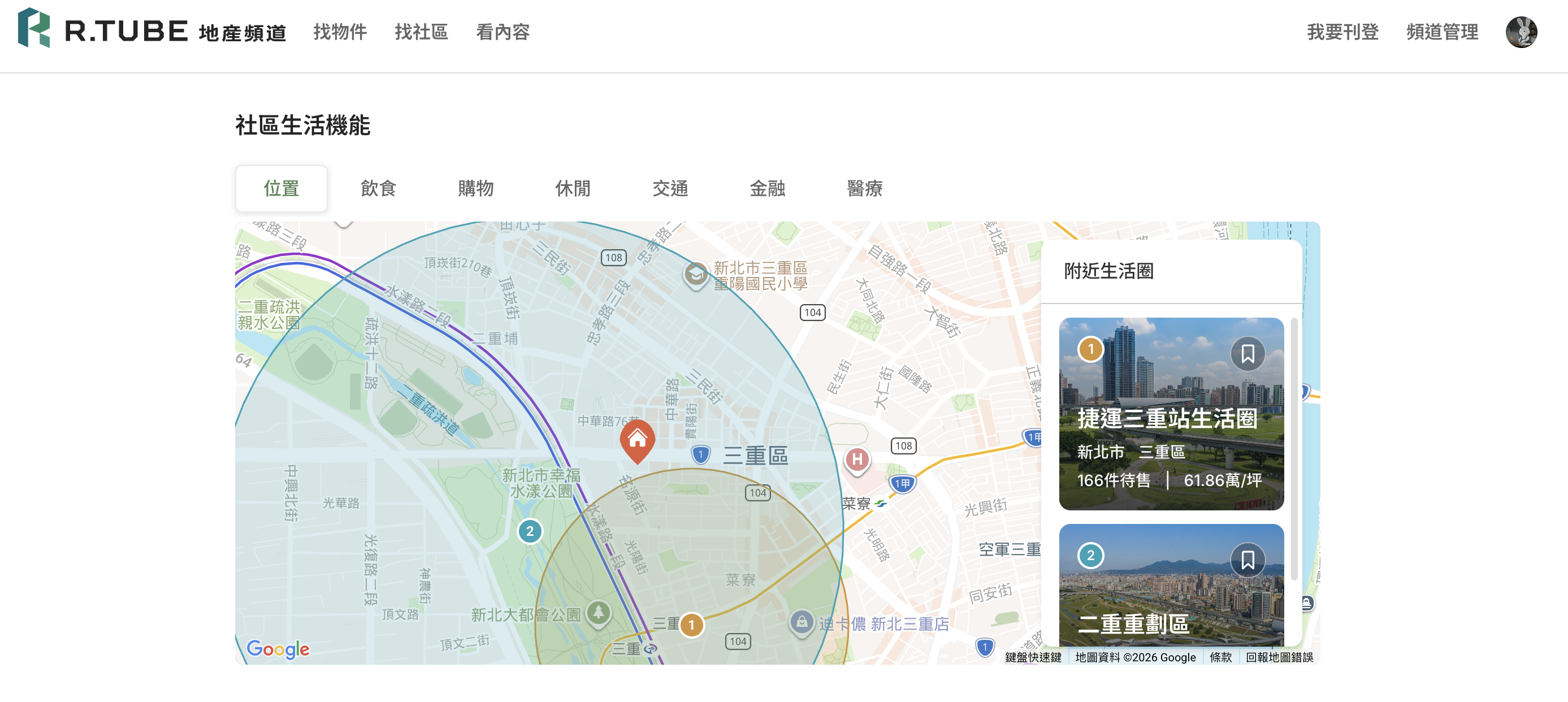This screenshot has width=1568, height=702.
Task: Click the hospital H marker on map
Action: [856, 460]
